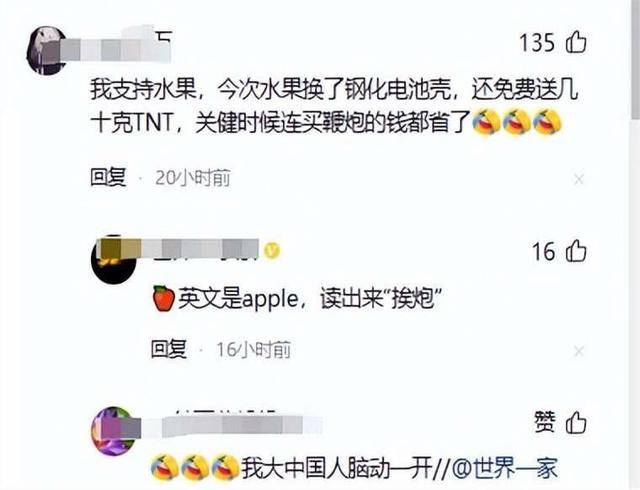Click the red apple emoji

point(164,299)
